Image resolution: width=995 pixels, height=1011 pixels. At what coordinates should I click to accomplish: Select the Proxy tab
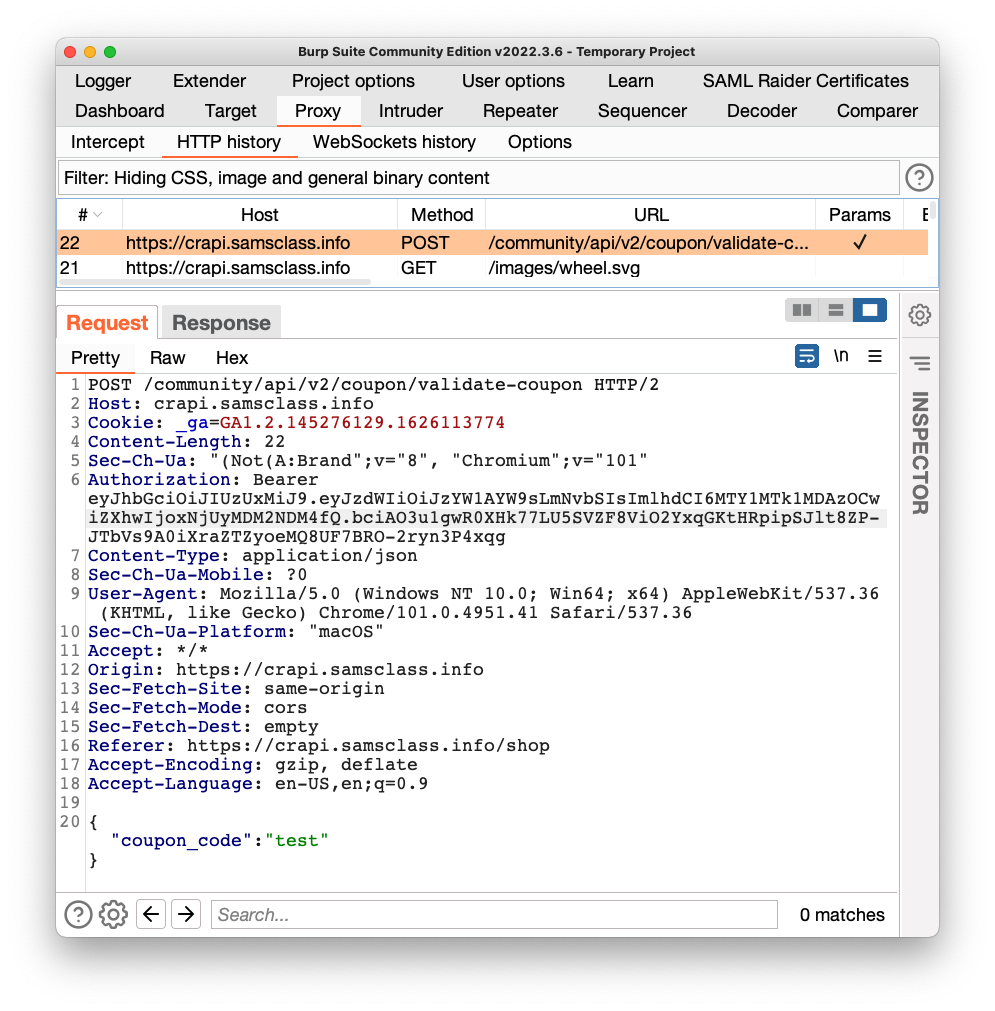tap(318, 111)
